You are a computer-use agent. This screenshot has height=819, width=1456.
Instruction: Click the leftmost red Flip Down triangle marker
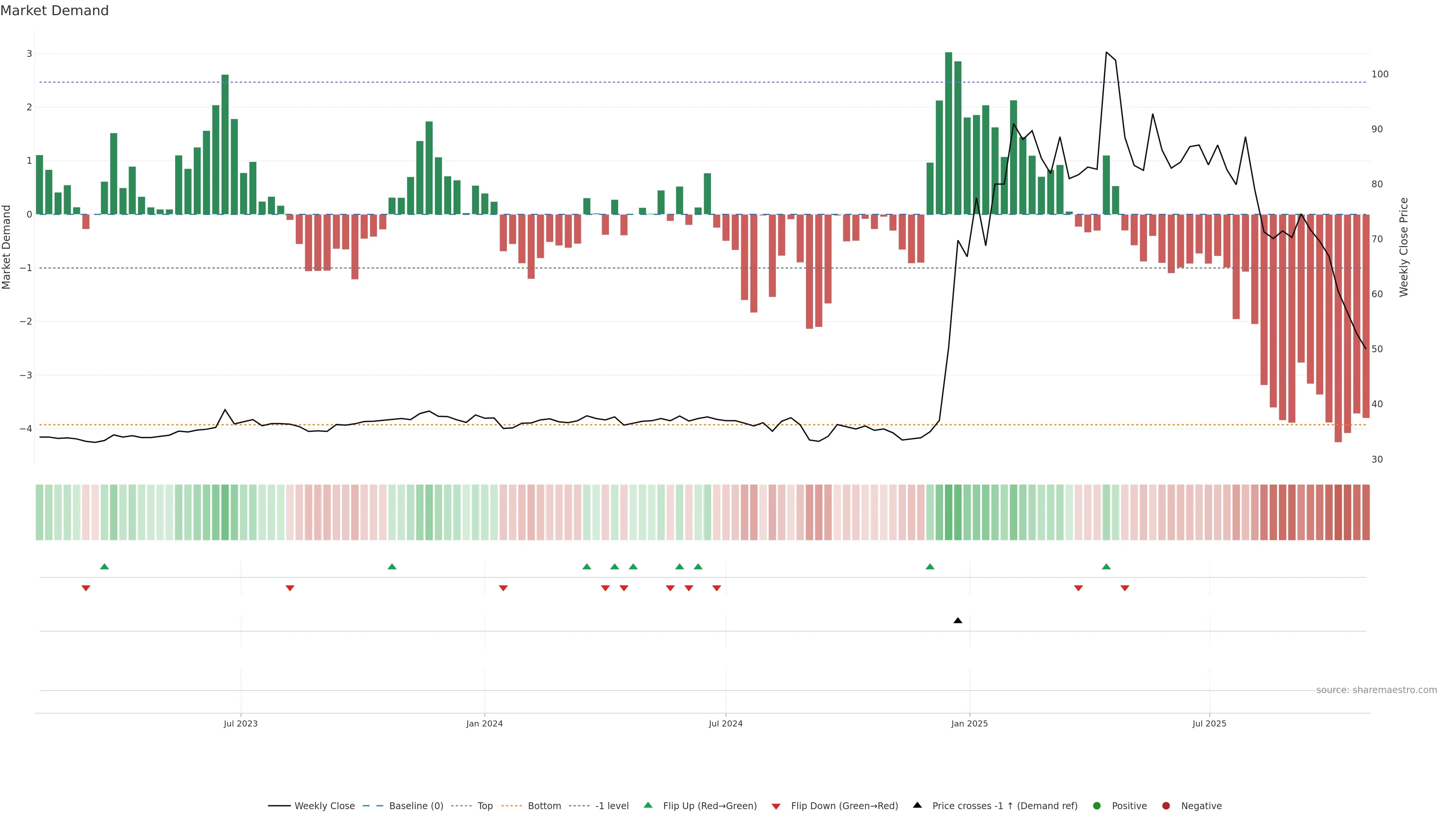pyautogui.click(x=86, y=588)
